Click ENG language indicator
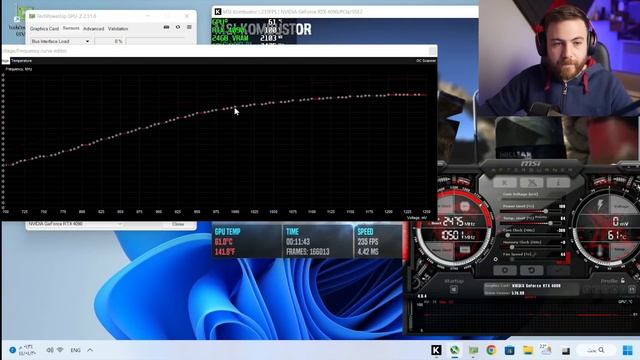 pyautogui.click(x=76, y=350)
